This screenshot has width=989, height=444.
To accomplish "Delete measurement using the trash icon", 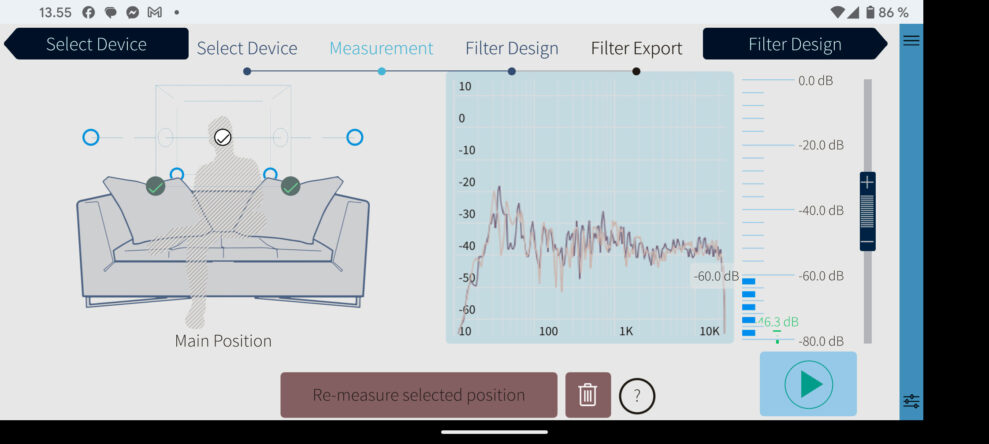I will click(x=588, y=395).
